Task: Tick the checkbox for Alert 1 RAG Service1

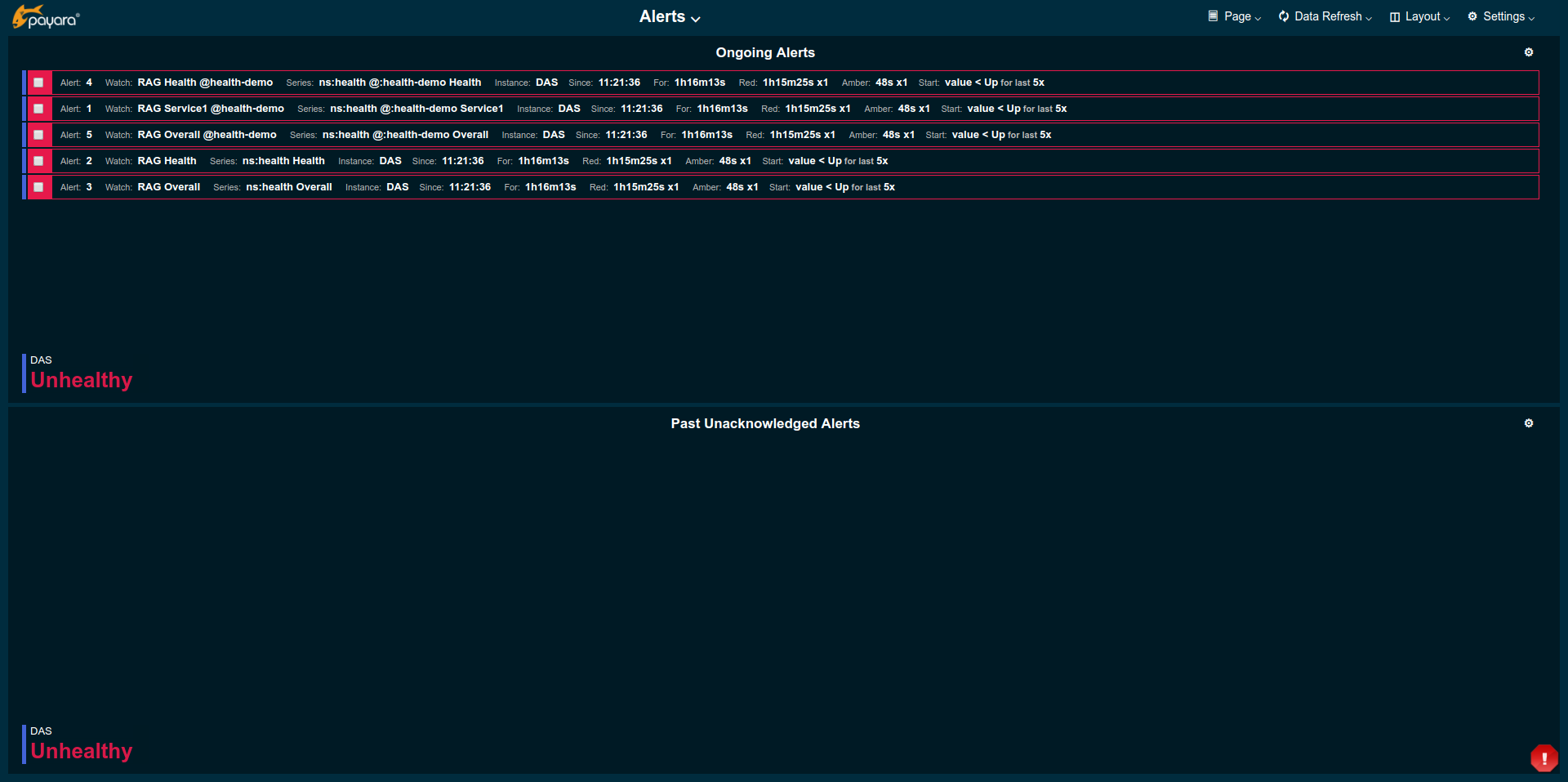Action: click(x=38, y=109)
